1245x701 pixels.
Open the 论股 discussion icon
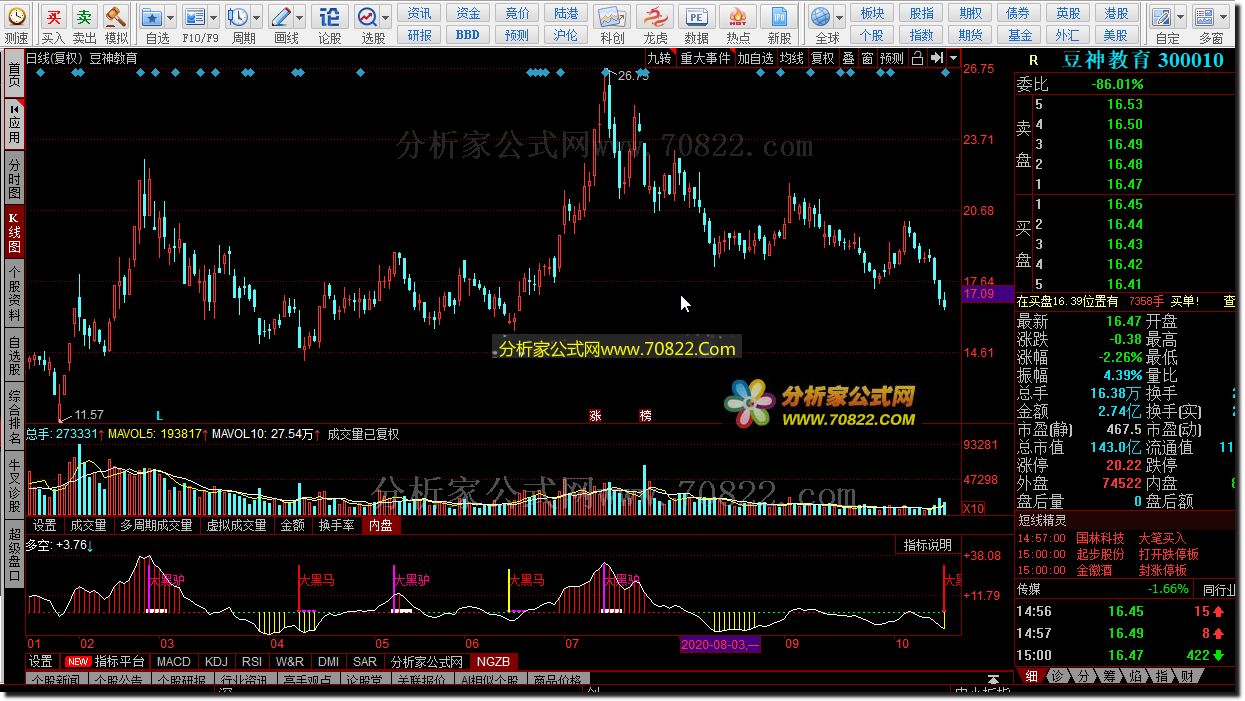click(x=329, y=17)
